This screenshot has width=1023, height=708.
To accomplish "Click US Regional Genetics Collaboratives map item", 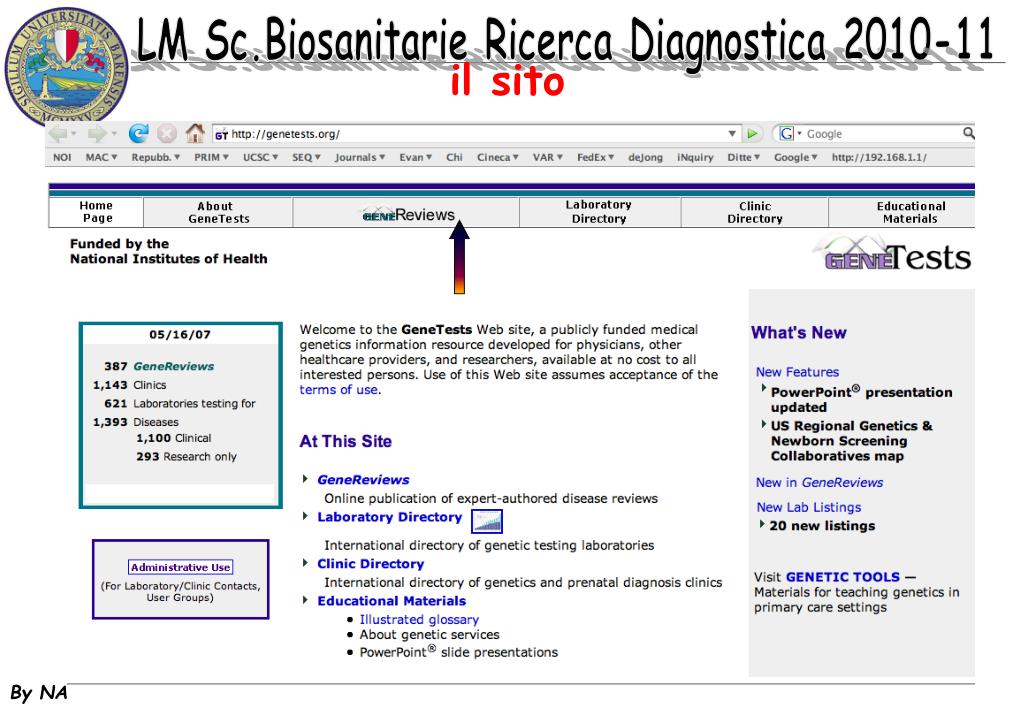I will [x=851, y=440].
